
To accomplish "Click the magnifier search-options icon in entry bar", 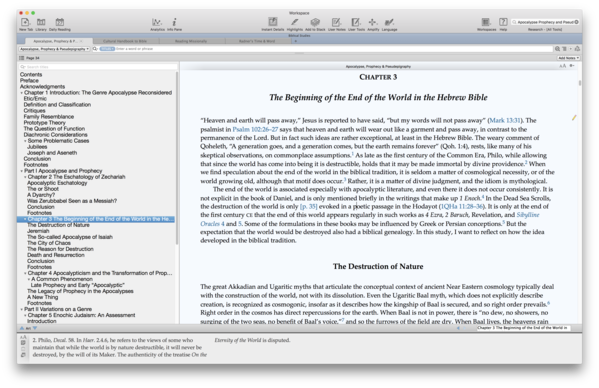I will point(95,49).
